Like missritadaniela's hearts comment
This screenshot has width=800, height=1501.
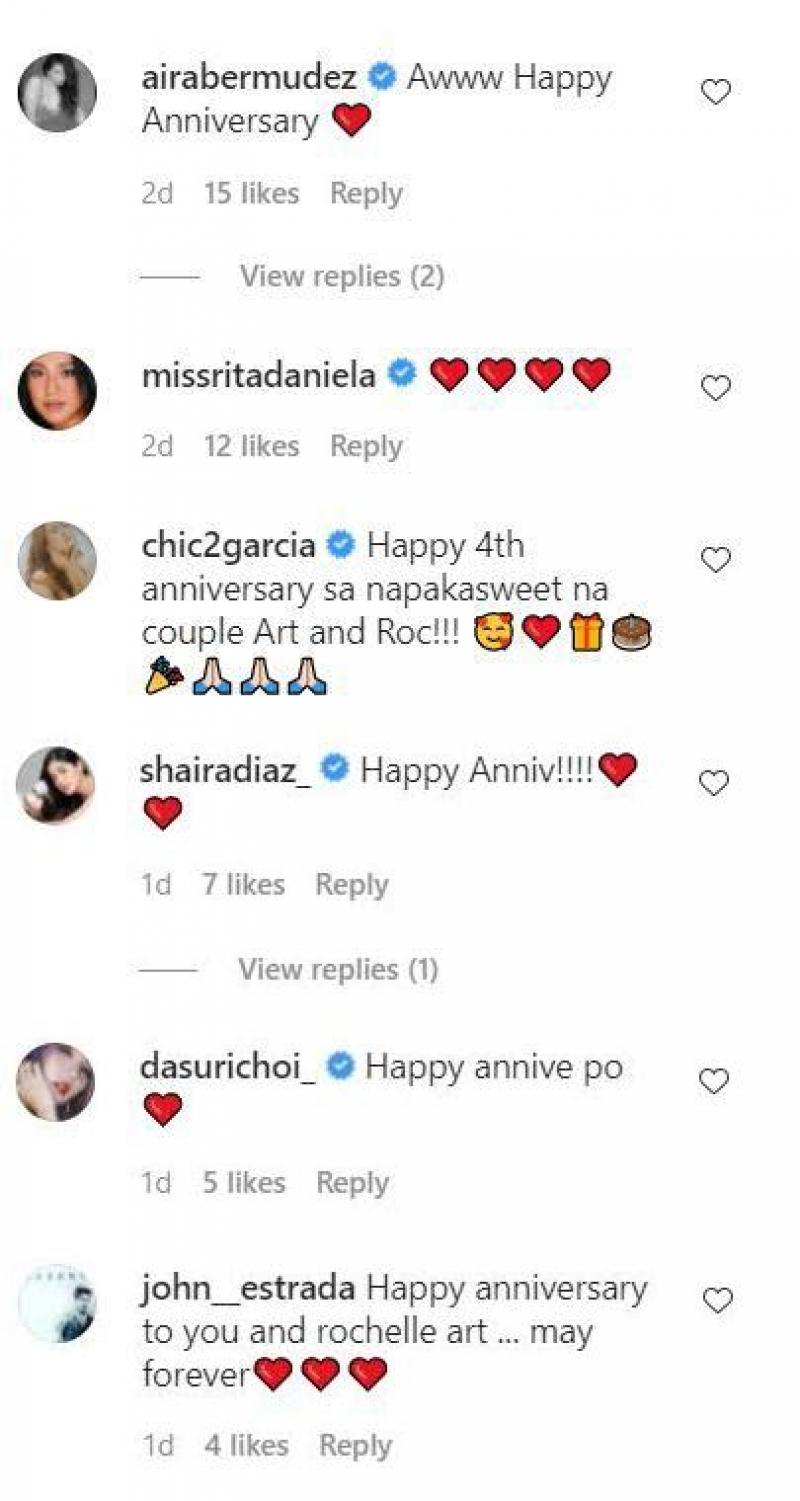(x=715, y=387)
